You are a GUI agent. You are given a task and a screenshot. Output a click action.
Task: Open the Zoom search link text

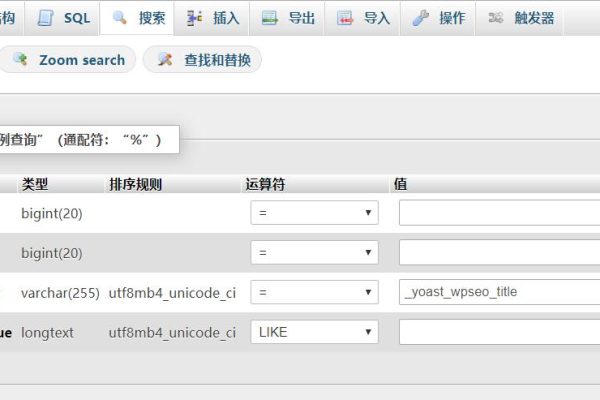point(81,60)
